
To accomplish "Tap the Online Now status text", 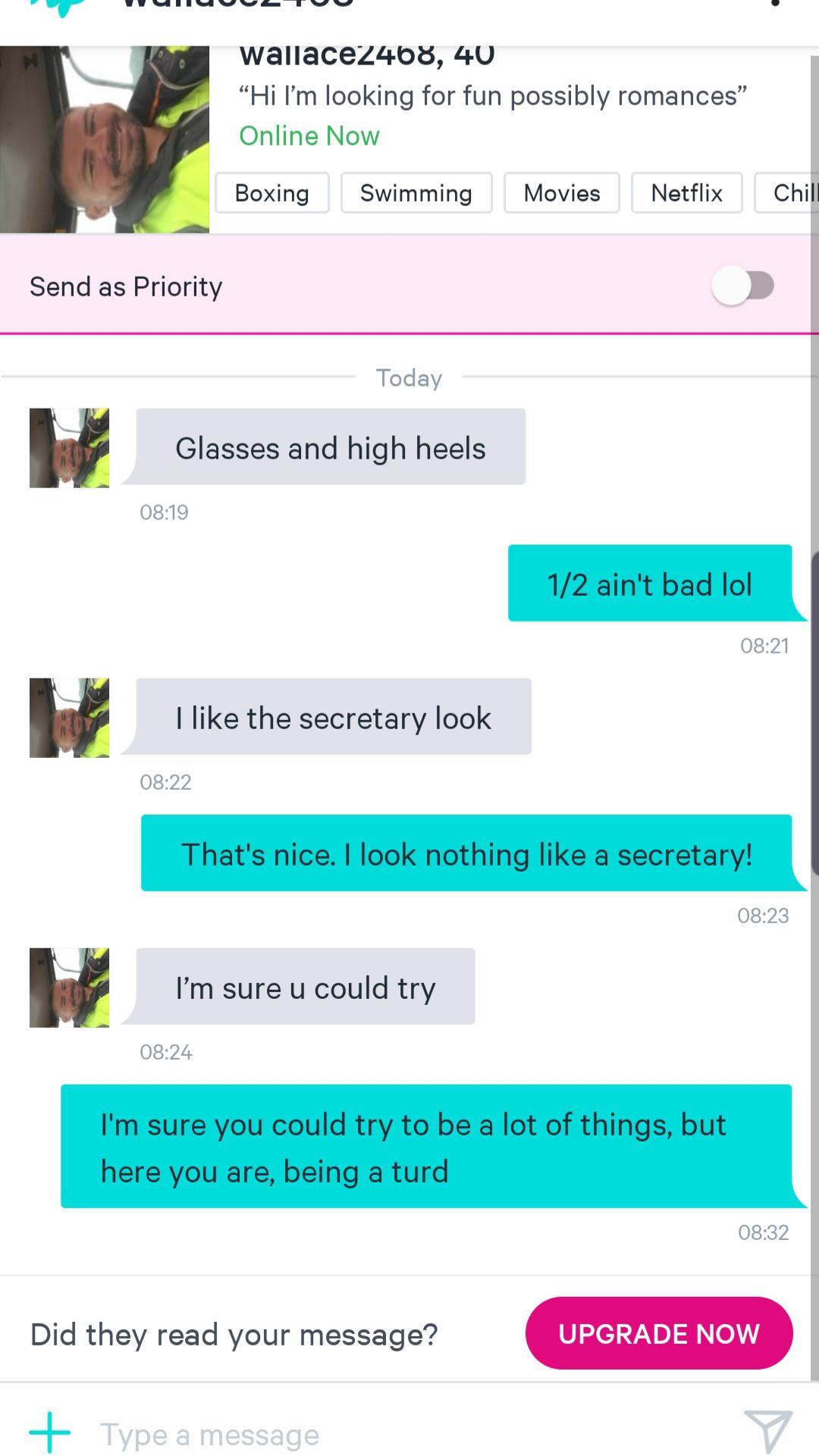I will click(x=309, y=136).
